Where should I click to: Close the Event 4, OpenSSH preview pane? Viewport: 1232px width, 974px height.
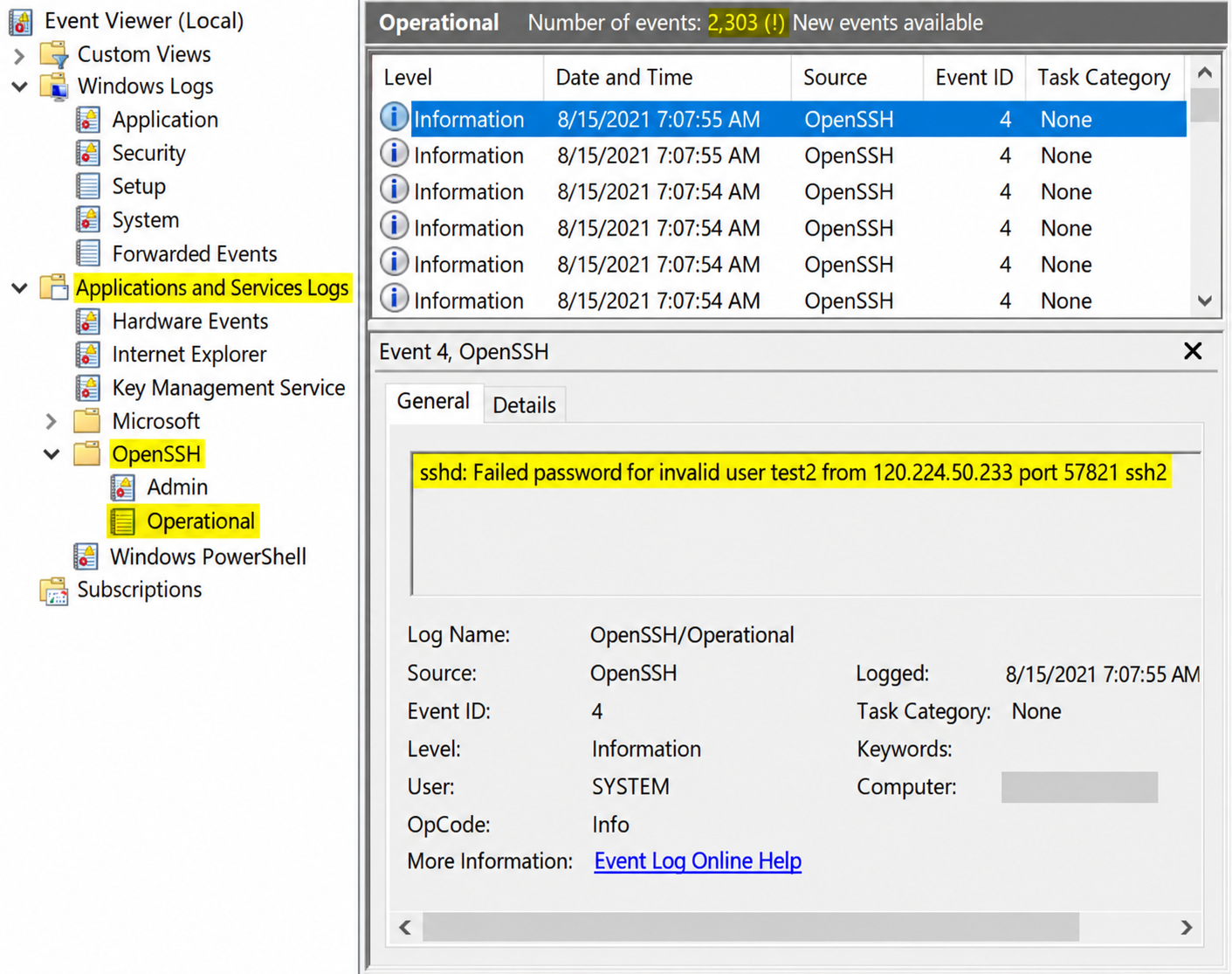point(1193,351)
